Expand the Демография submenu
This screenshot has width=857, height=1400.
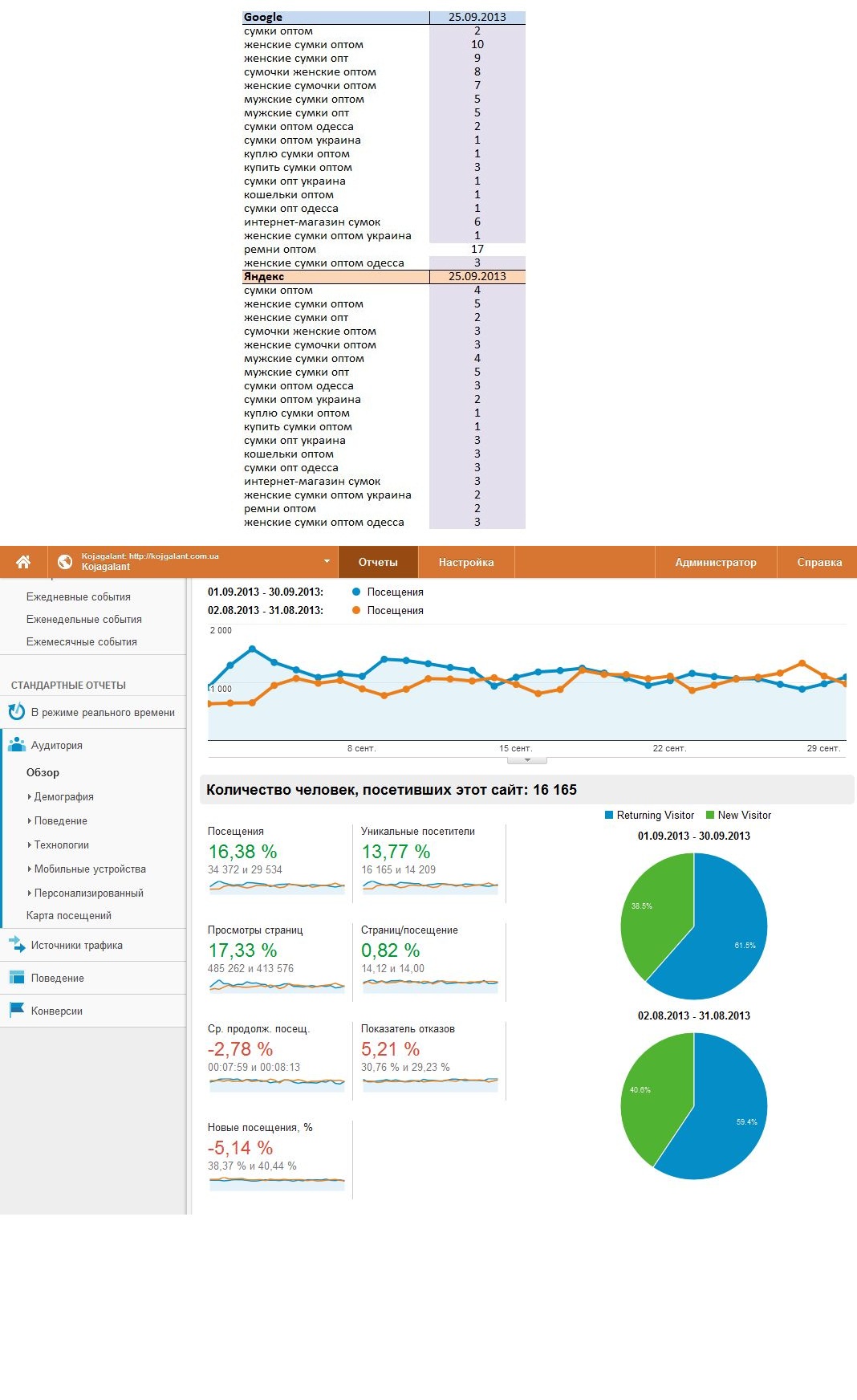pos(63,796)
